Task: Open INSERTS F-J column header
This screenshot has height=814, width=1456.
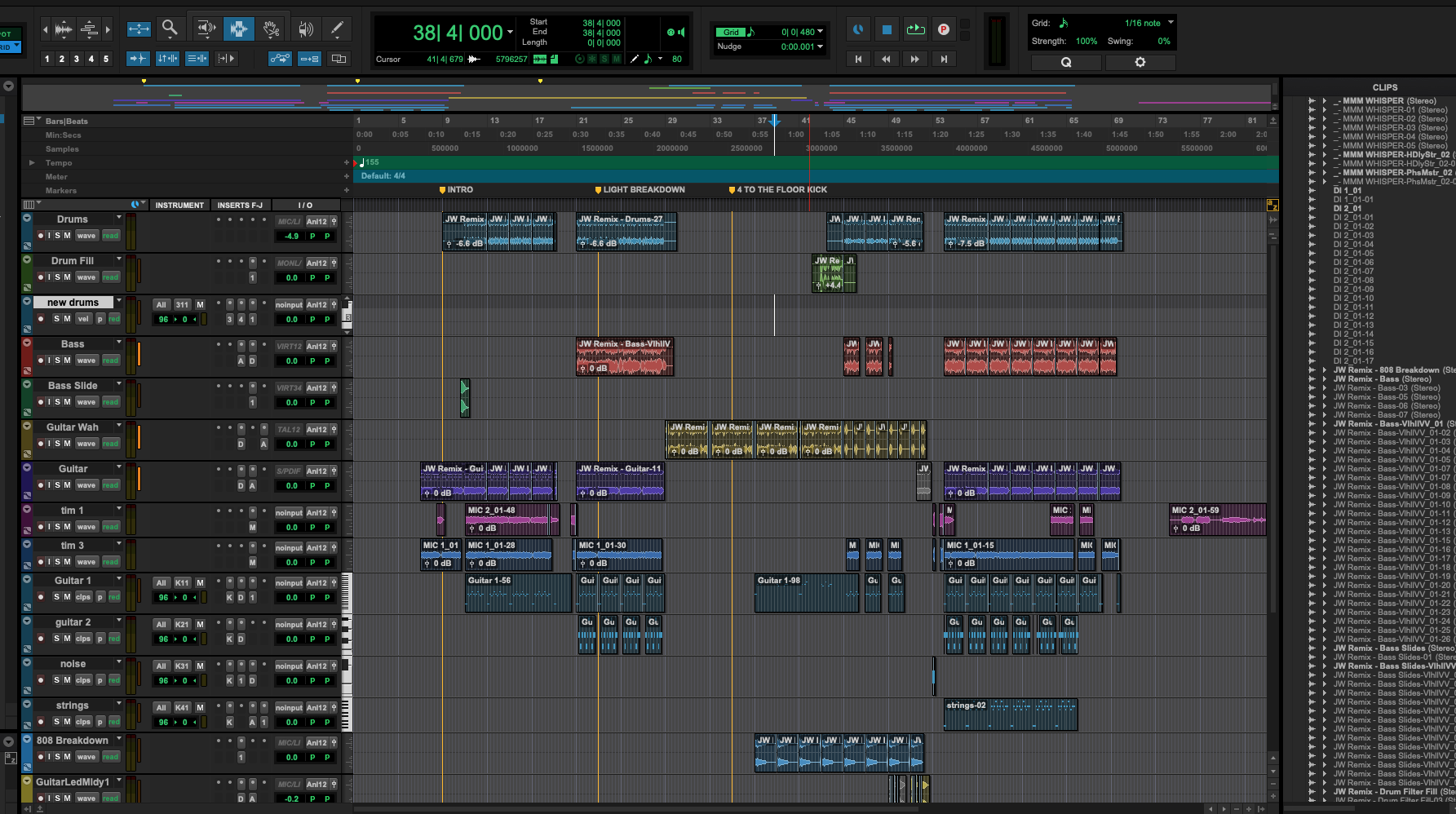Action: tap(240, 205)
